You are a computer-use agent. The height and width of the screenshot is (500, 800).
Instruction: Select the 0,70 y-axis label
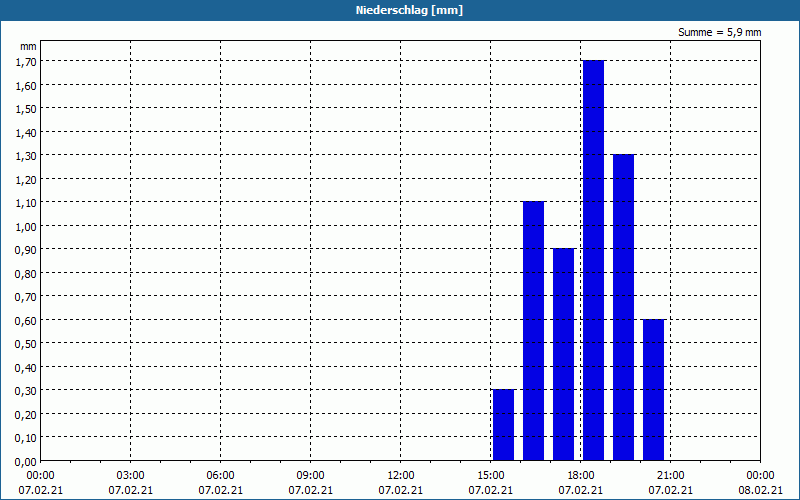pos(26,297)
